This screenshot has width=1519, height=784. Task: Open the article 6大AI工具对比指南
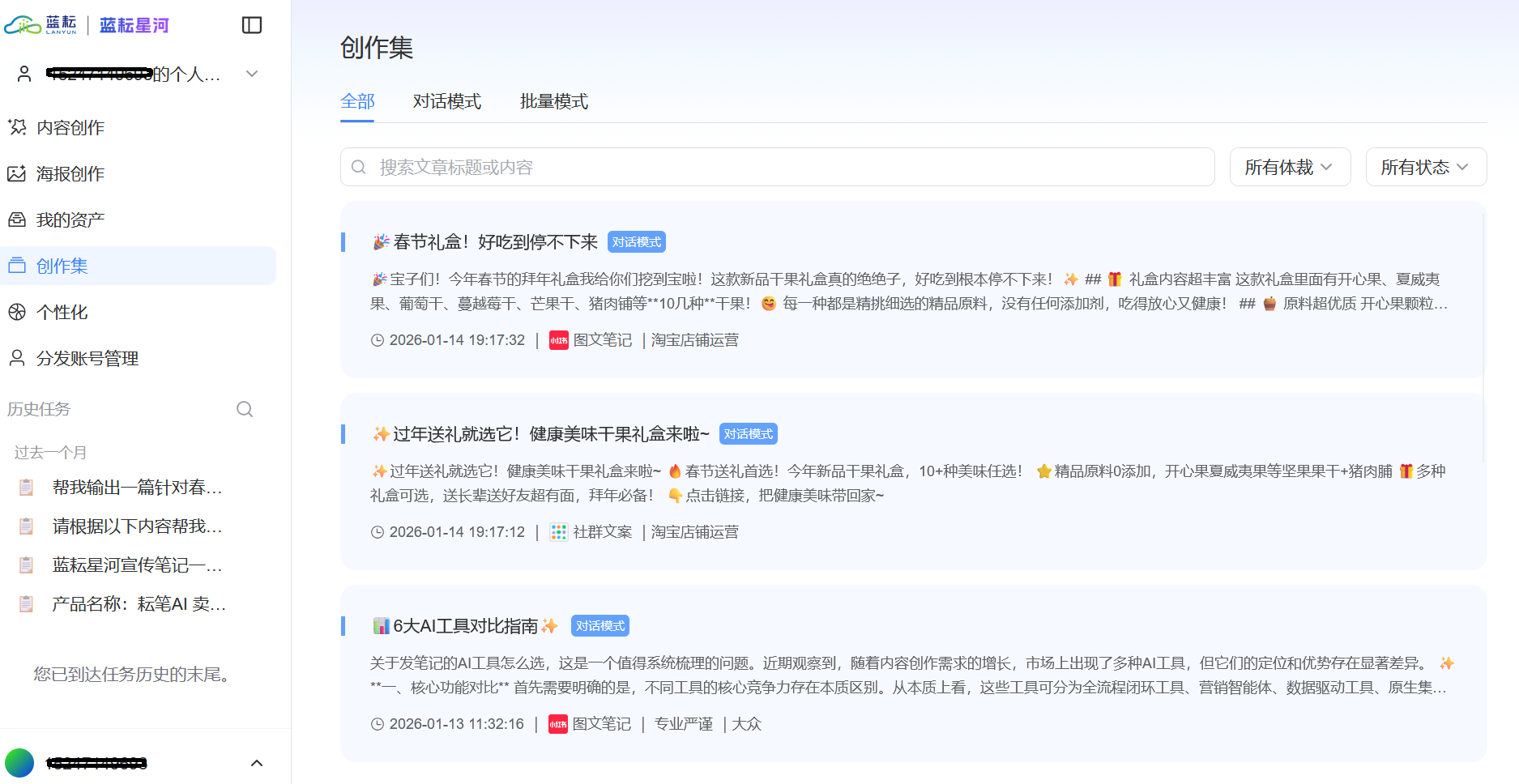tap(466, 626)
